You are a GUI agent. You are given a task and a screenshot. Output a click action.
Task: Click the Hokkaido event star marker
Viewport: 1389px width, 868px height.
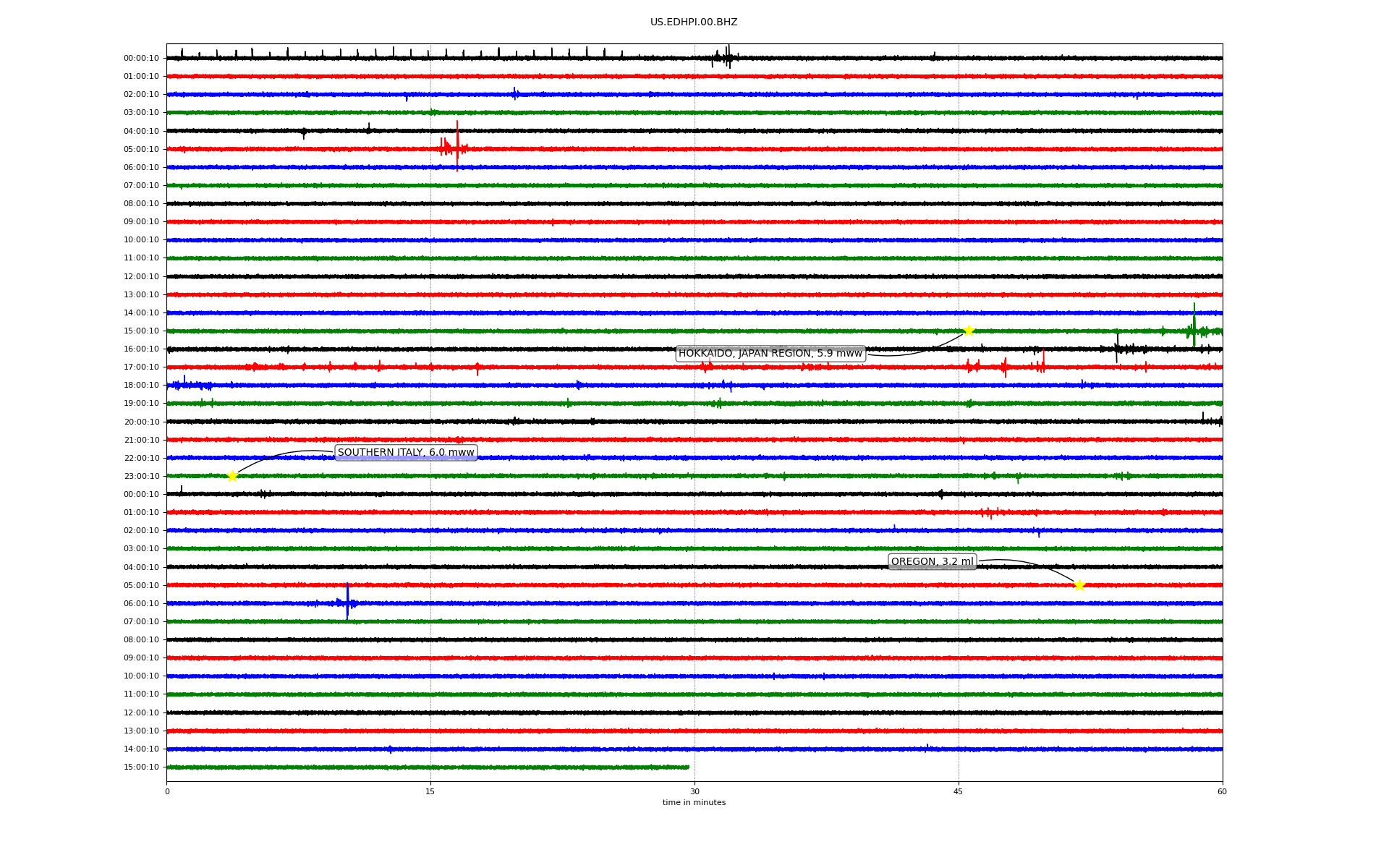pos(969,331)
